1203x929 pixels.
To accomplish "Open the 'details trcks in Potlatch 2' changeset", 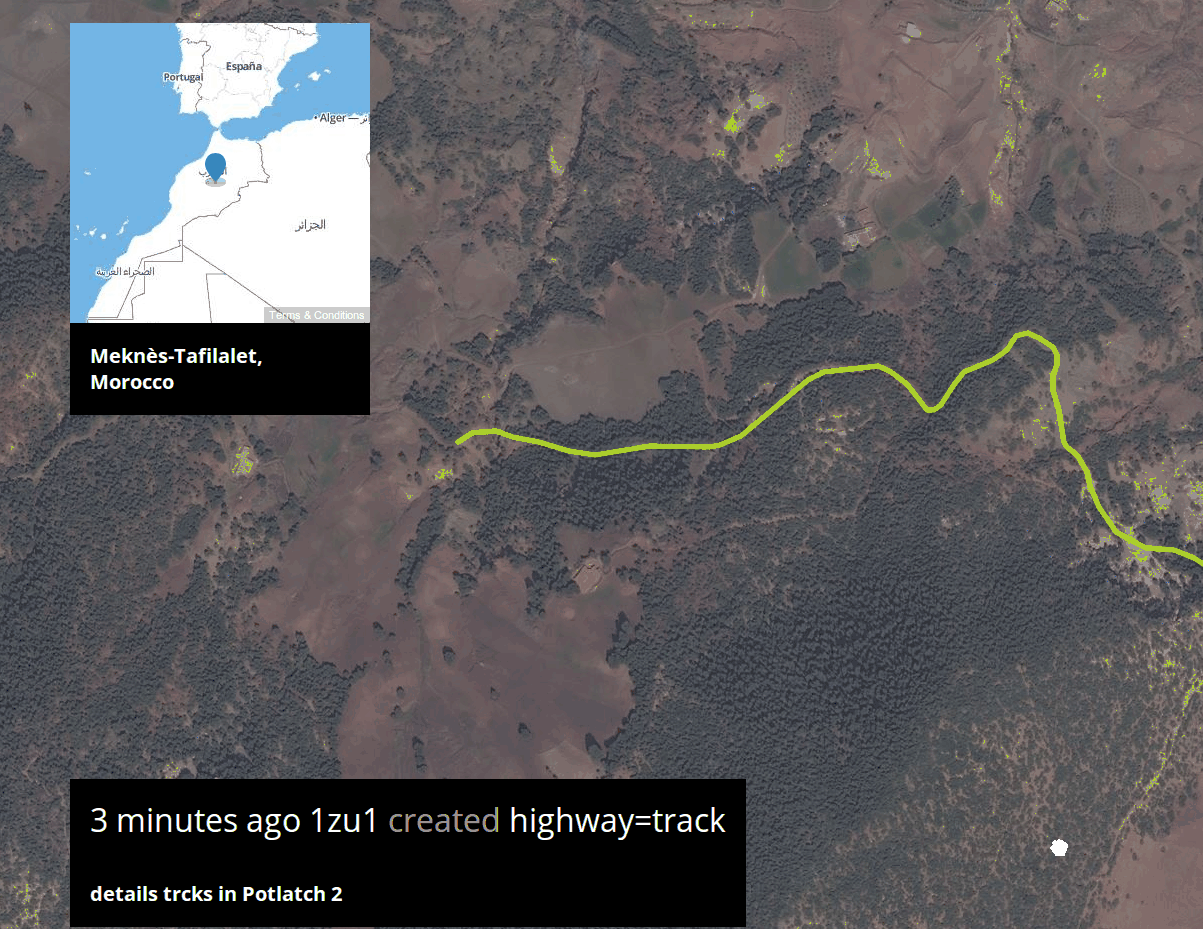I will tap(216, 894).
